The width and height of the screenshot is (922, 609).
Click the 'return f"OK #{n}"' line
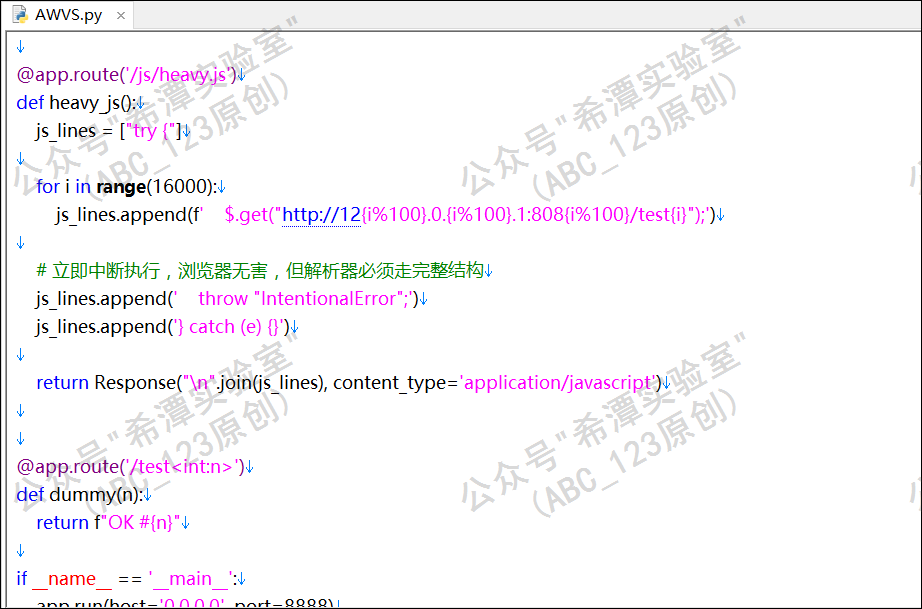(108, 523)
